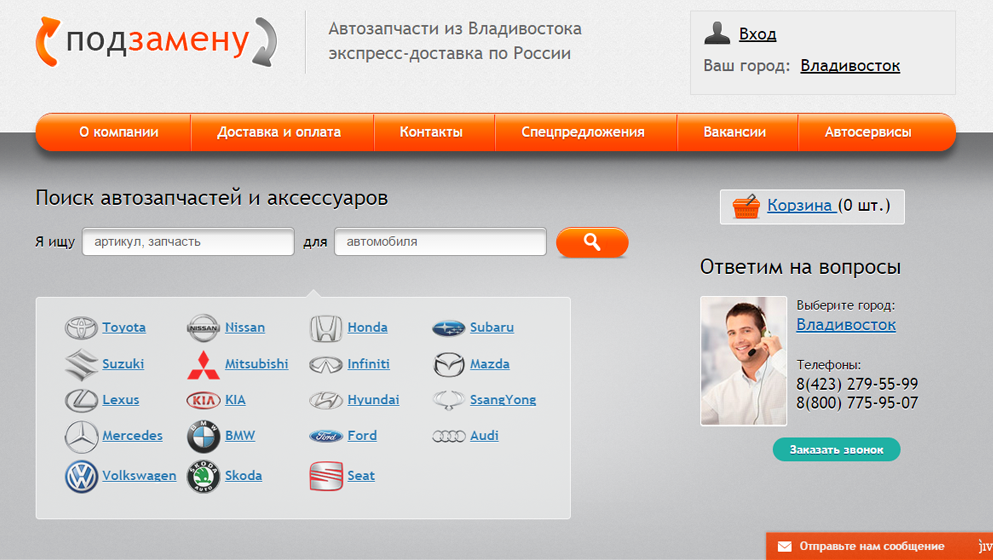Click the user silhouette icon near Вход

[717, 33]
